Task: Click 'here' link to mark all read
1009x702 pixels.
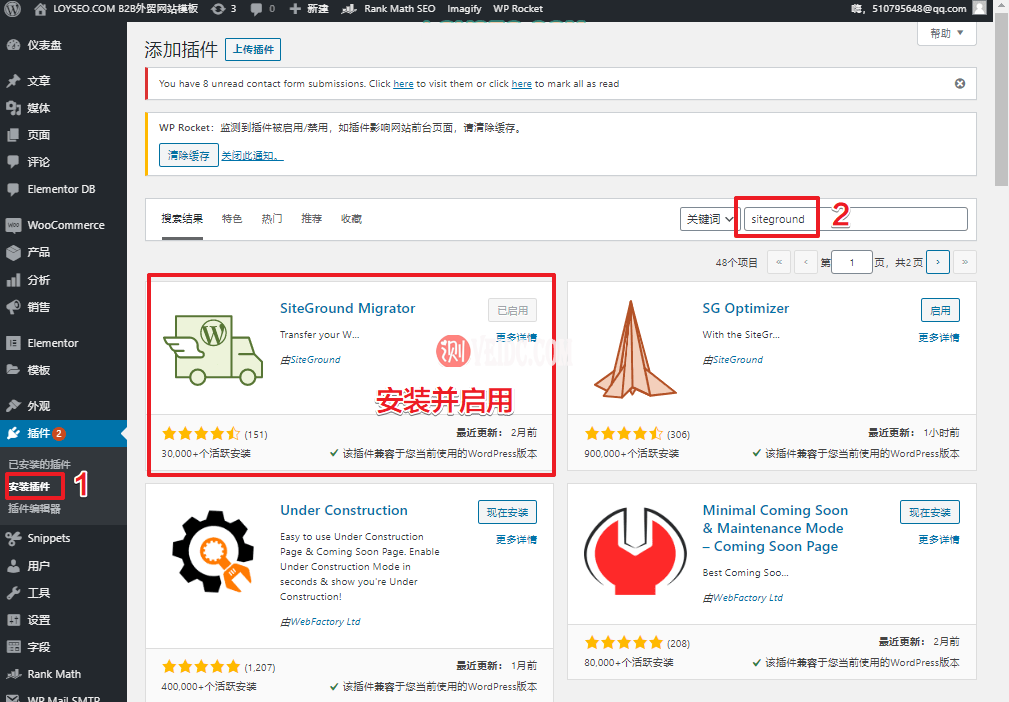Action: click(x=521, y=84)
